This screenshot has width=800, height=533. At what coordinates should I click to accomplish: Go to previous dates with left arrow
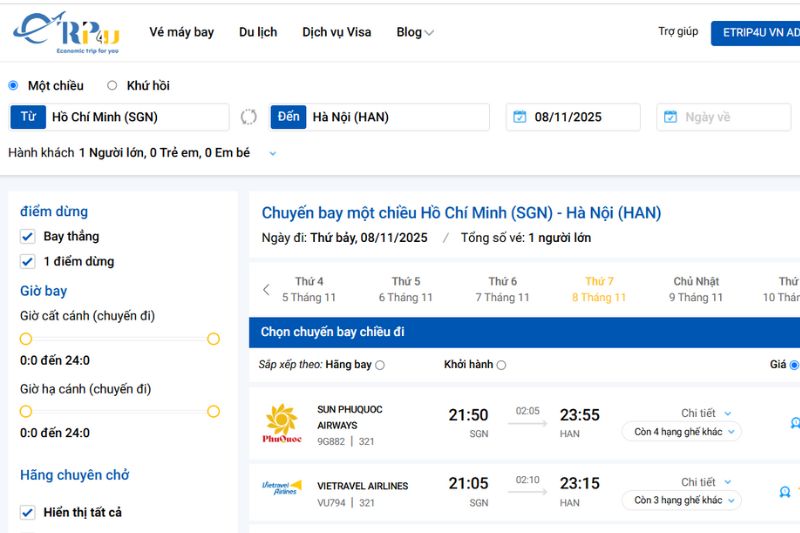point(266,290)
